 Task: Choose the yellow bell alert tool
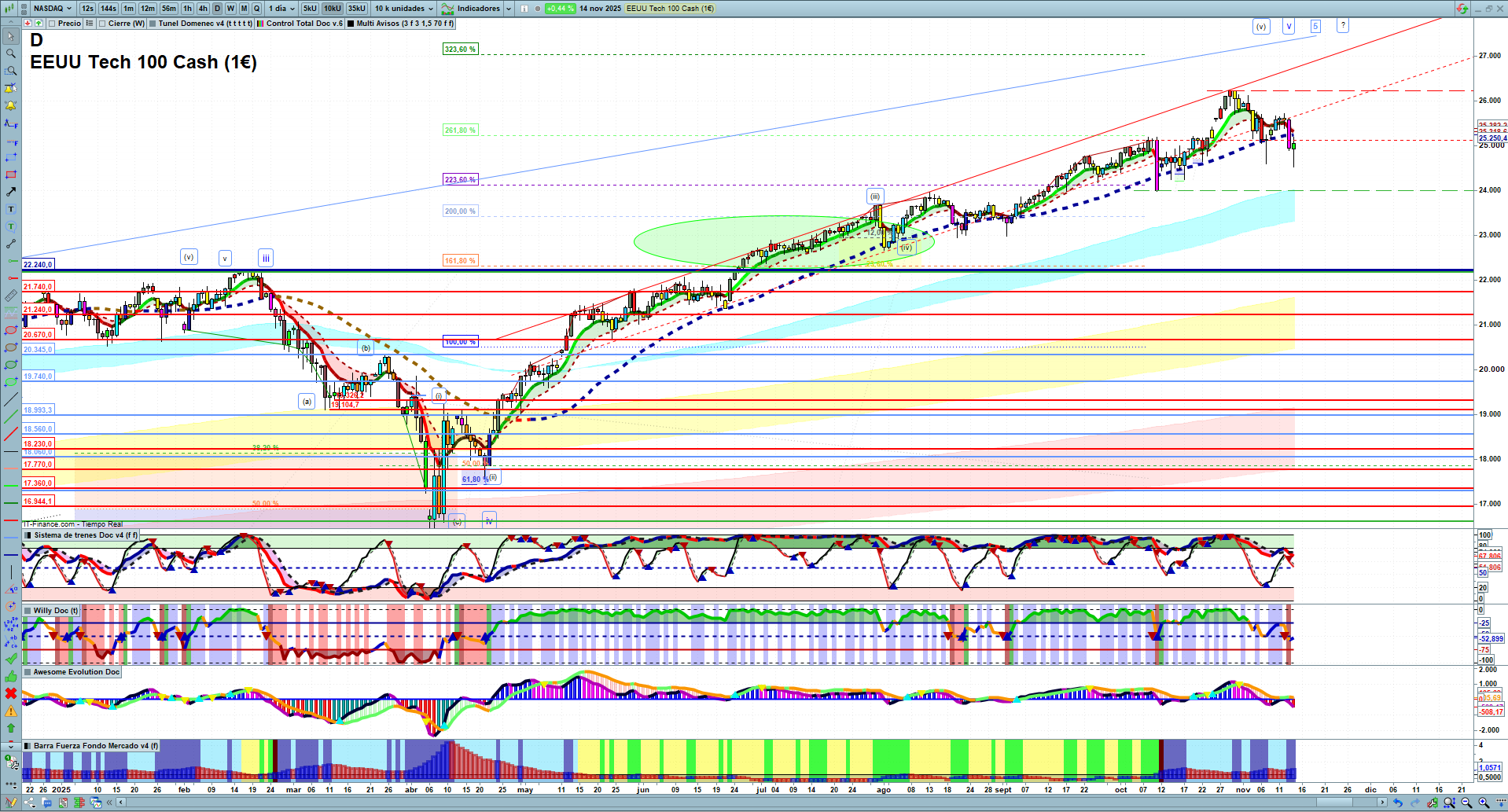pos(11,105)
